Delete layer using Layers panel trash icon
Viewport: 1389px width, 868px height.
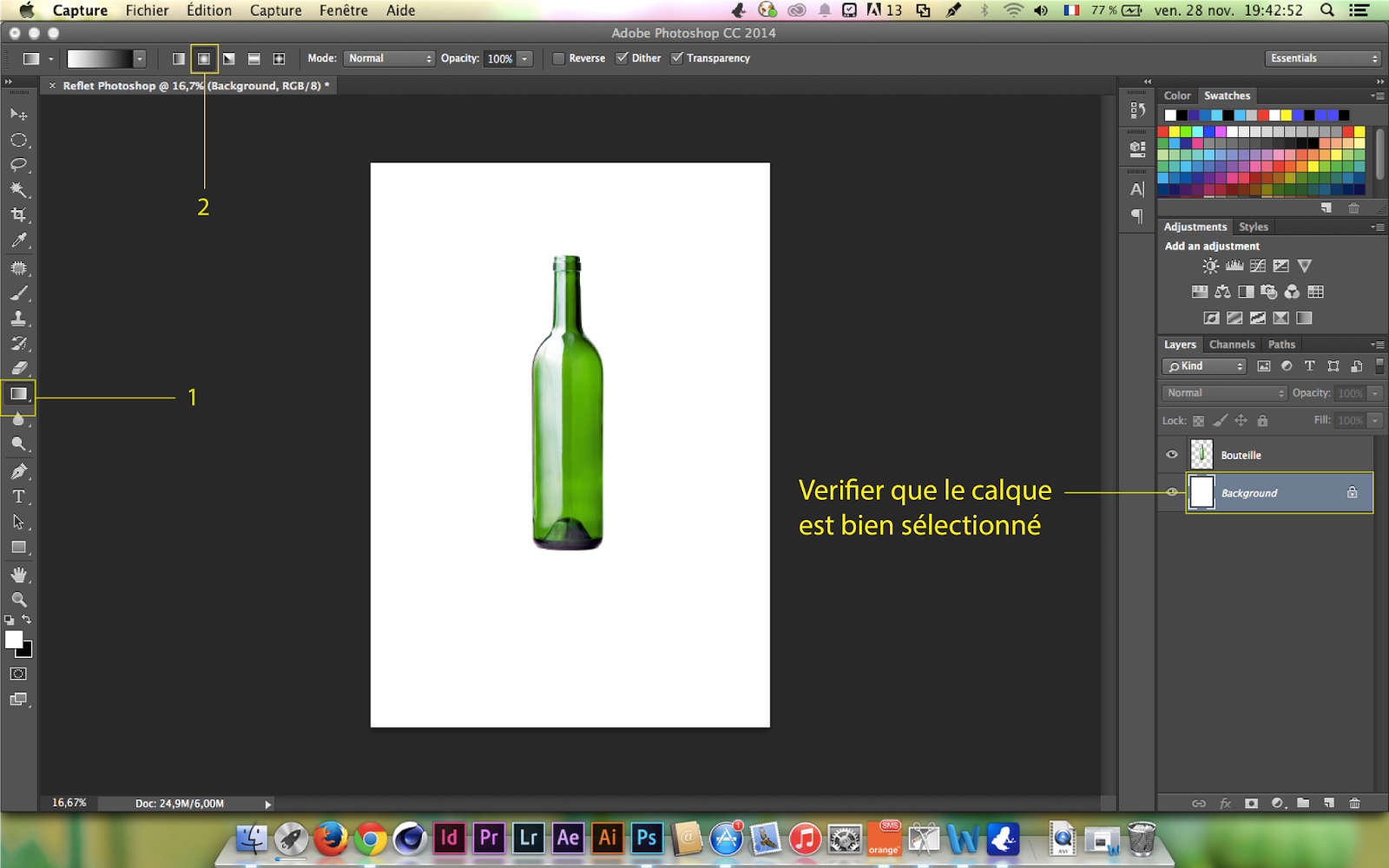pos(1354,804)
